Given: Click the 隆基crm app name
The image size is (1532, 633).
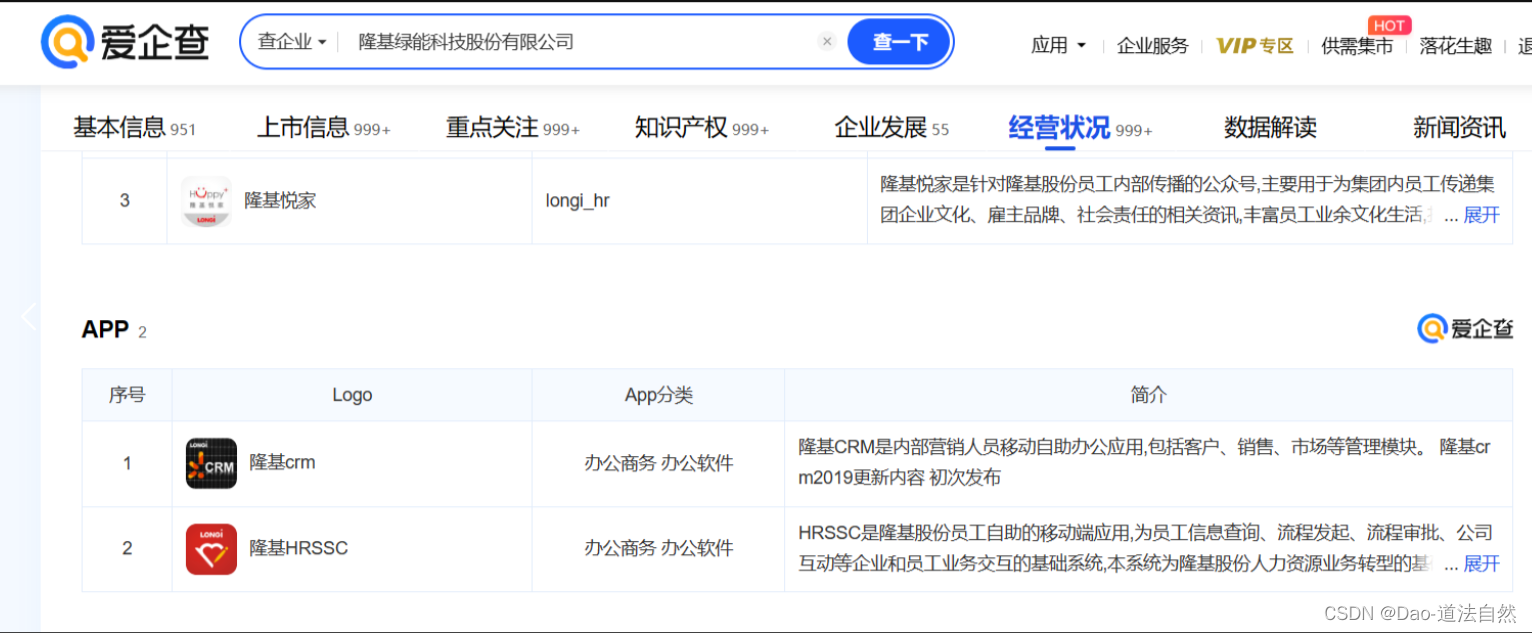Looking at the screenshot, I should pyautogui.click(x=283, y=463).
